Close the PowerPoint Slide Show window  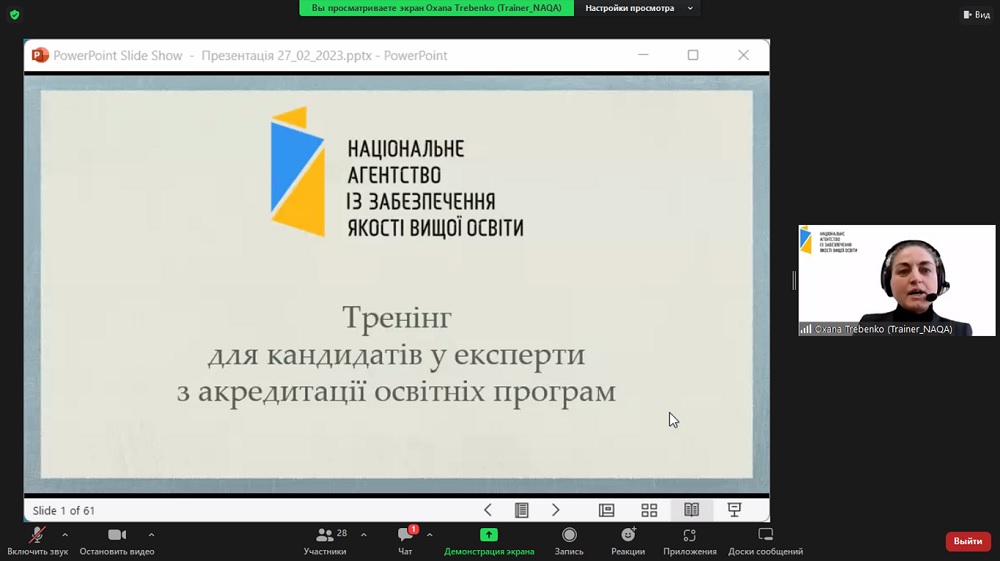pyautogui.click(x=744, y=55)
